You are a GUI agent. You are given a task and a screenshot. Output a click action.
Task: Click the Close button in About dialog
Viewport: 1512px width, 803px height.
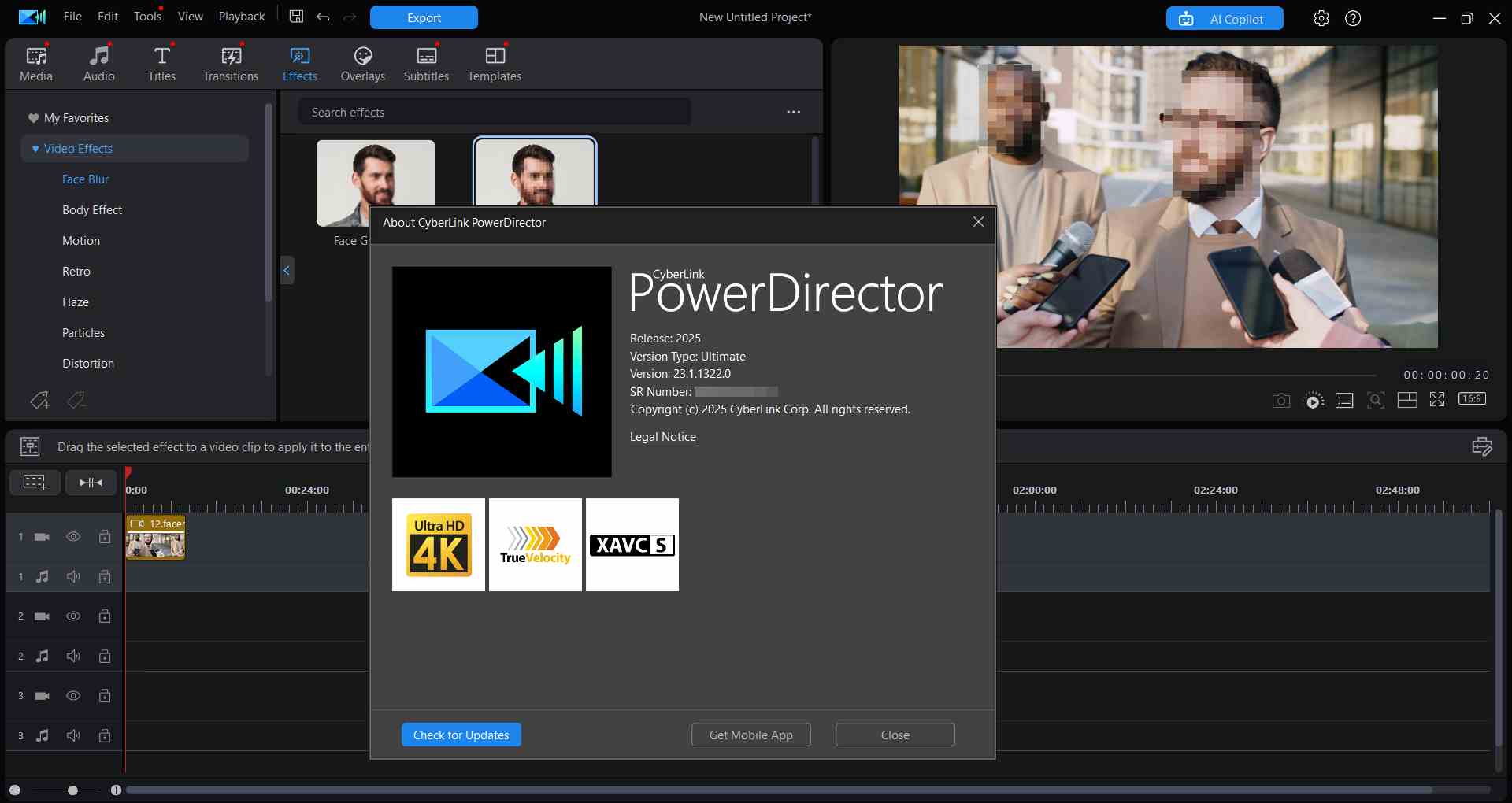[x=895, y=735]
